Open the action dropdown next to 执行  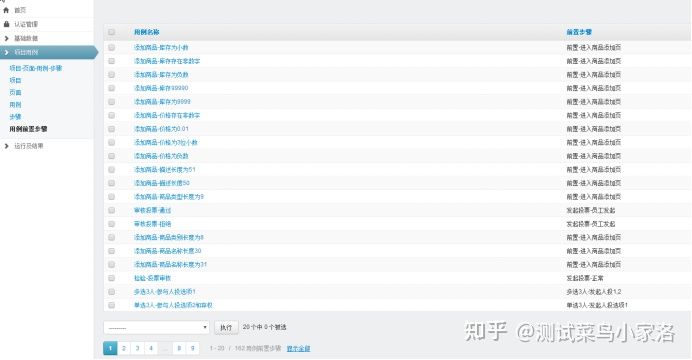point(157,327)
